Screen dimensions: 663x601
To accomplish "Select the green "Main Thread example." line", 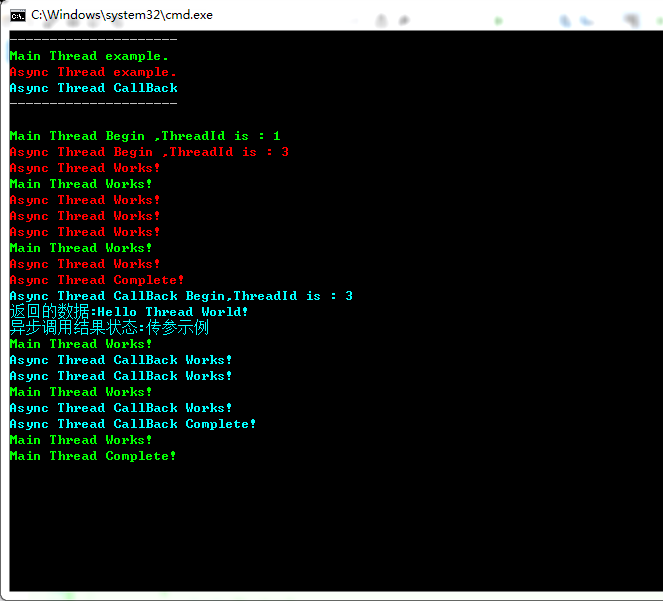I will (89, 56).
